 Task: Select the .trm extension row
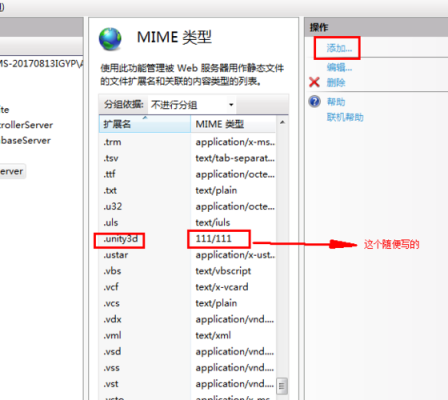188,142
